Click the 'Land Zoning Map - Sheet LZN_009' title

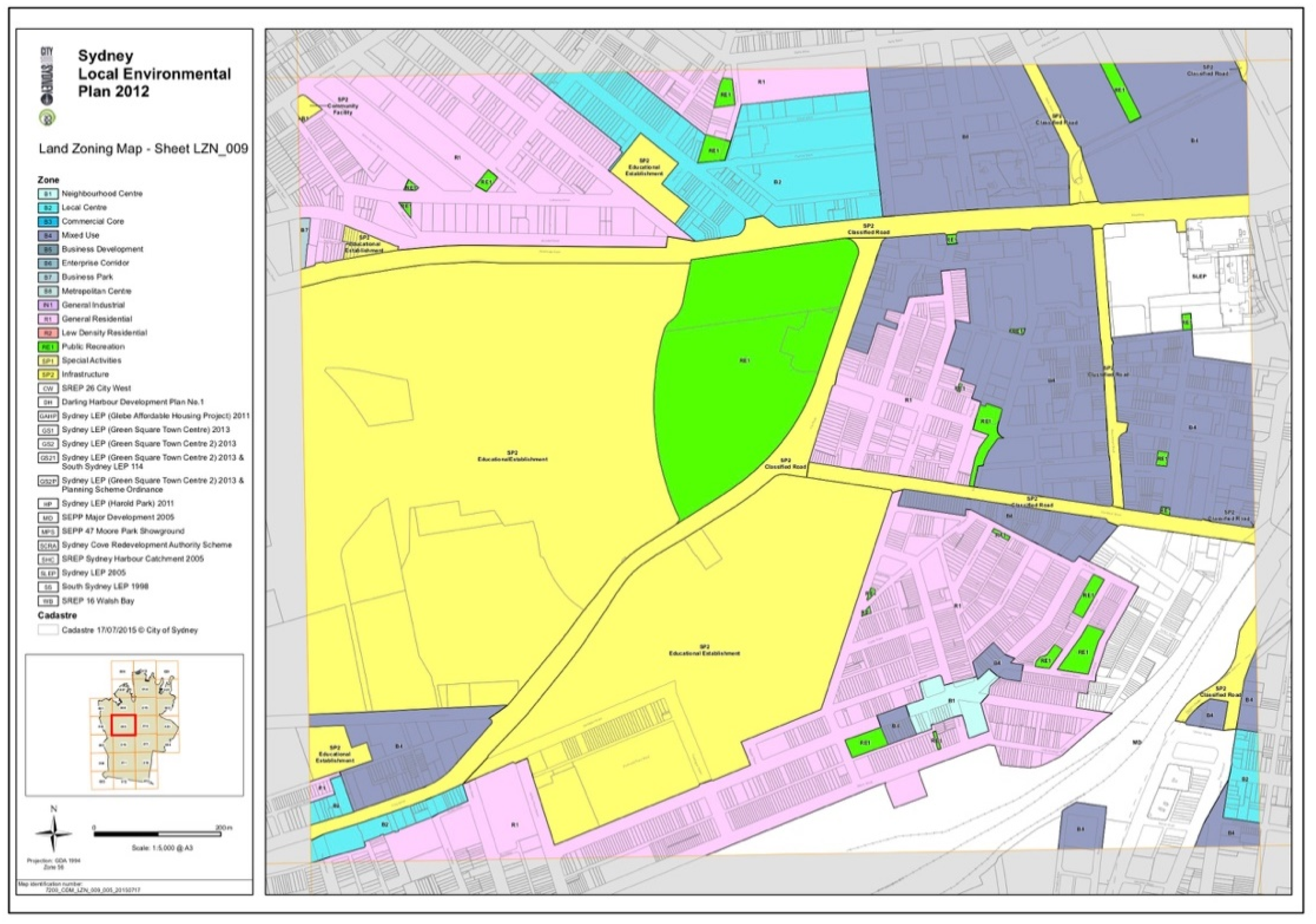click(x=143, y=149)
